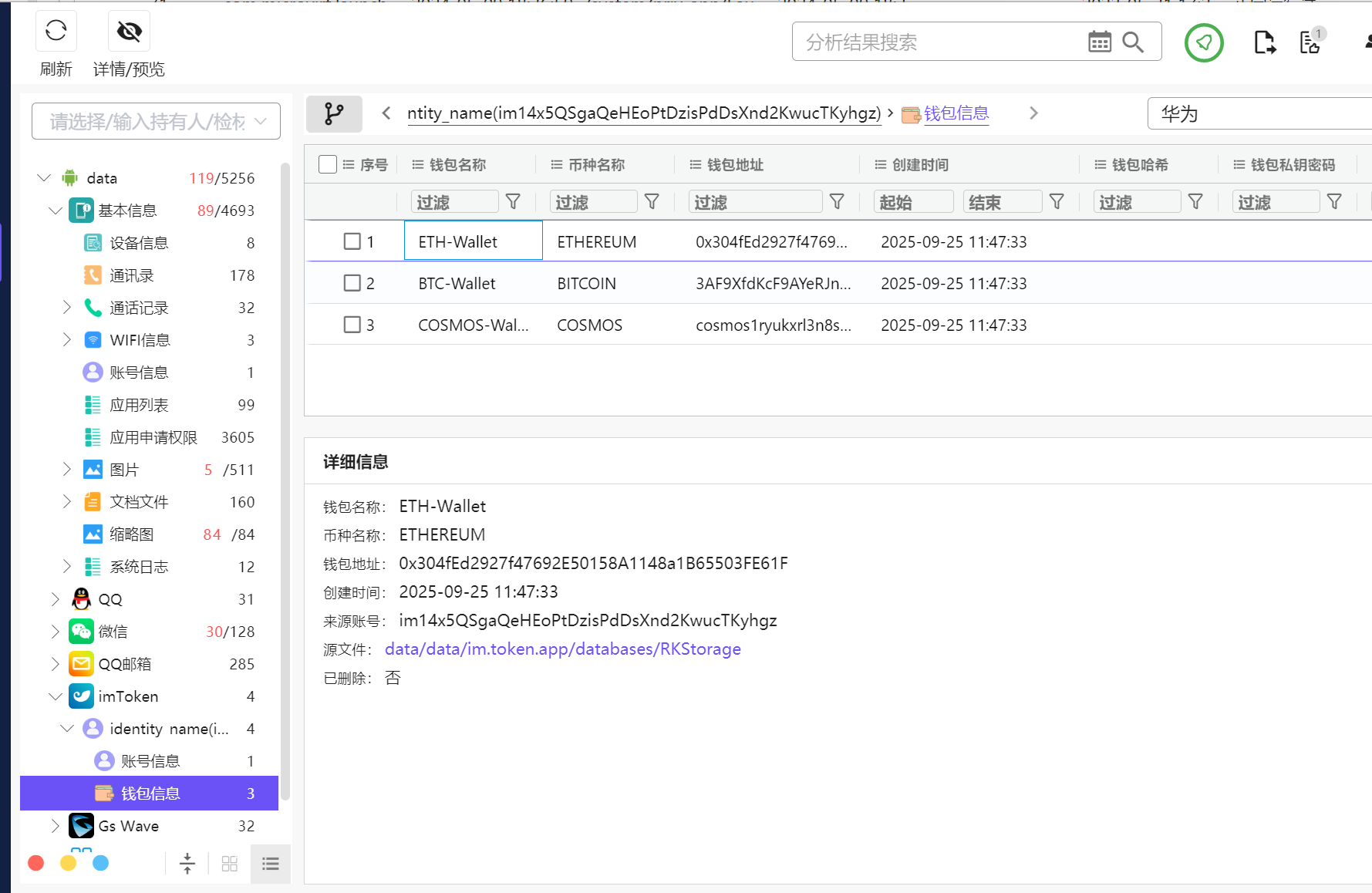Select 账号信息 under identity_name
Viewport: 1372px width, 893px height.
tap(150, 761)
